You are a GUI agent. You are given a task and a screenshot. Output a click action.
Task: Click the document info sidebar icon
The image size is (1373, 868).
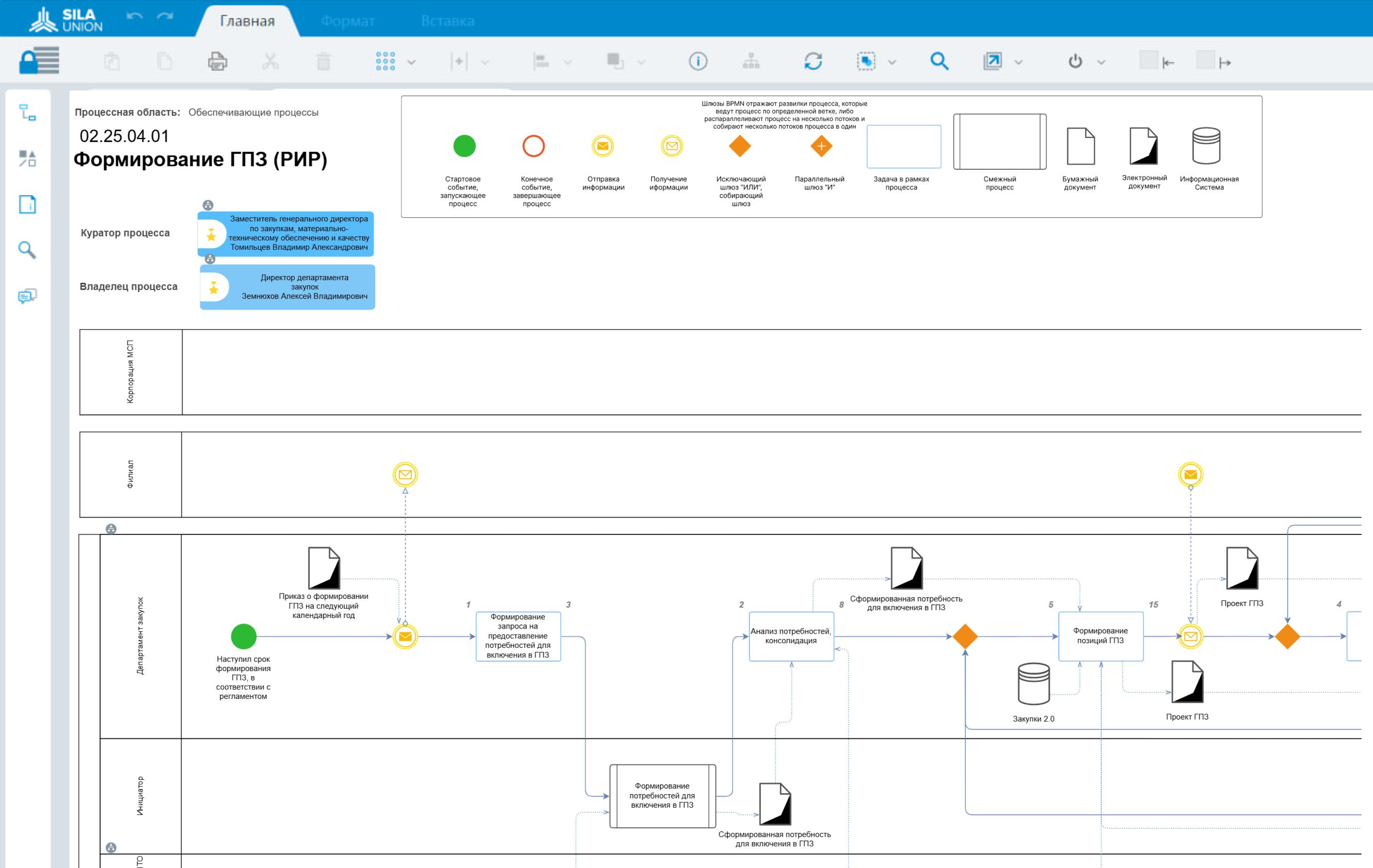tap(27, 204)
